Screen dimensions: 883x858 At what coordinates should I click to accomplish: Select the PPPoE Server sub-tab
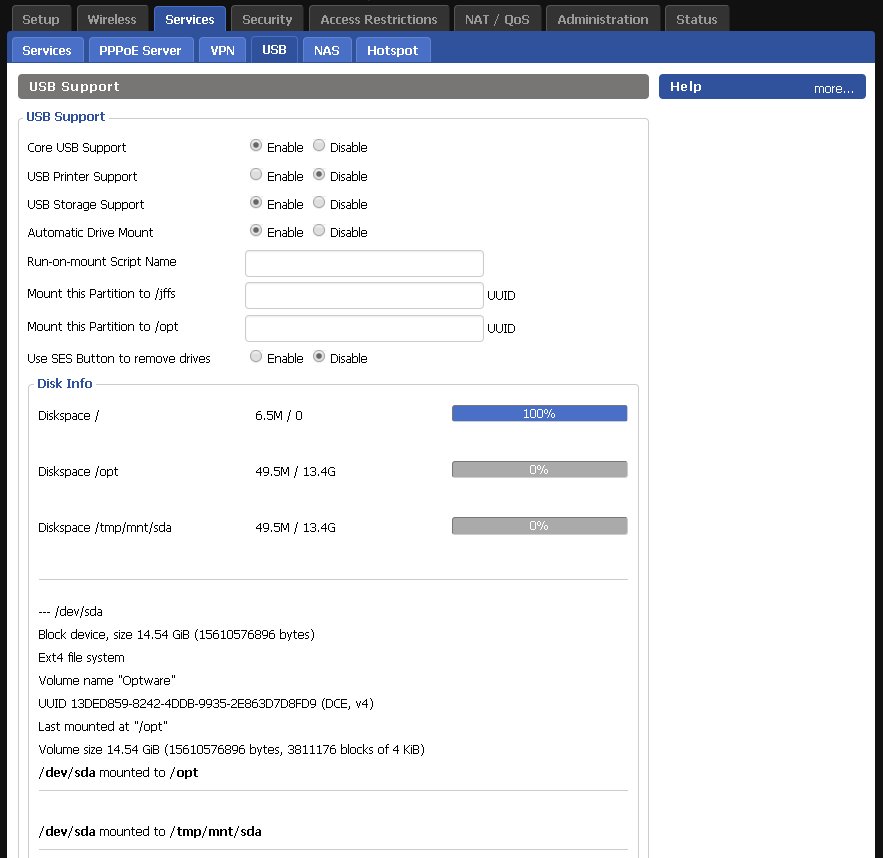(x=140, y=50)
